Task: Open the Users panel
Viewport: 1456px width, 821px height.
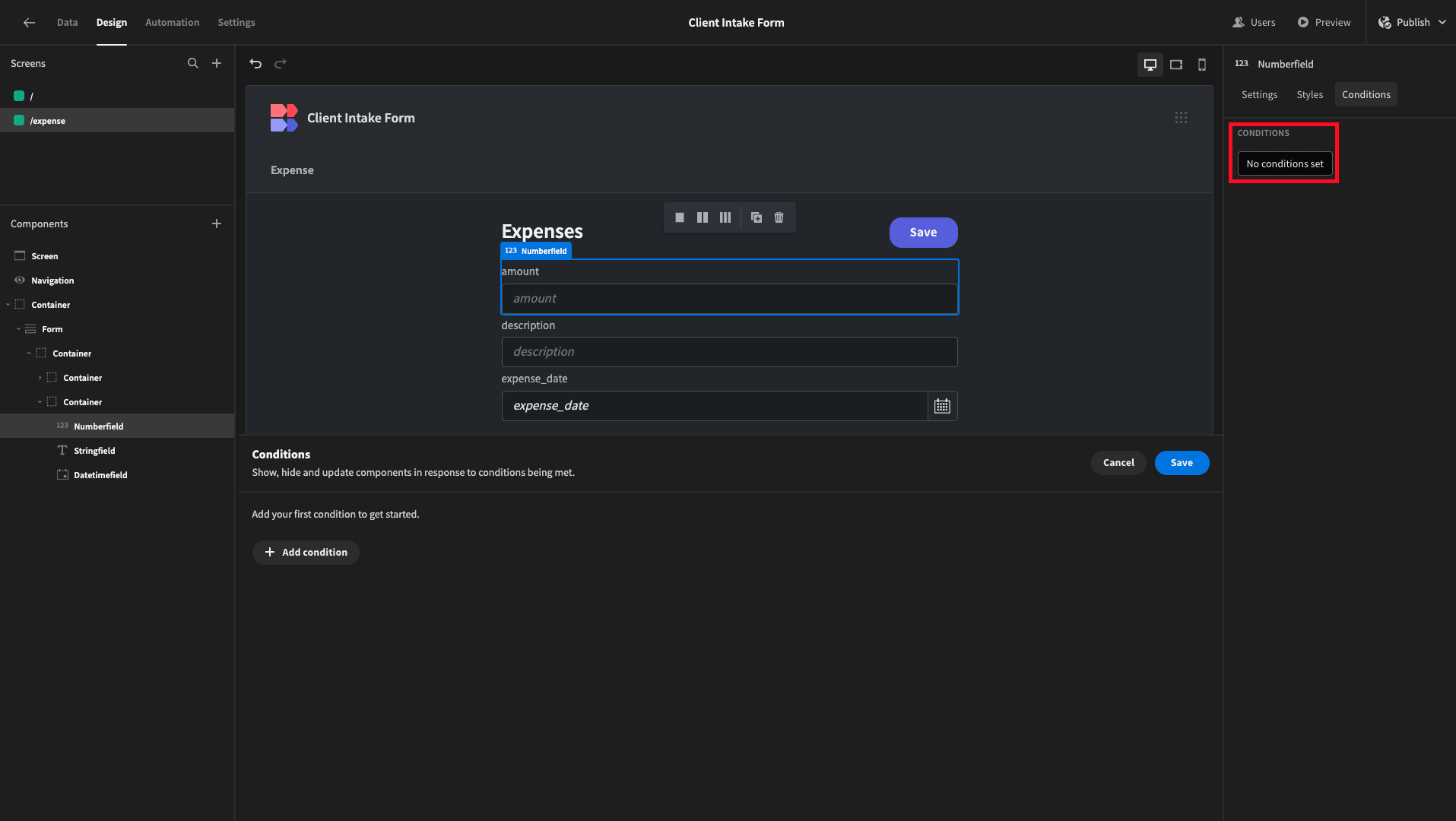Action: (1255, 23)
